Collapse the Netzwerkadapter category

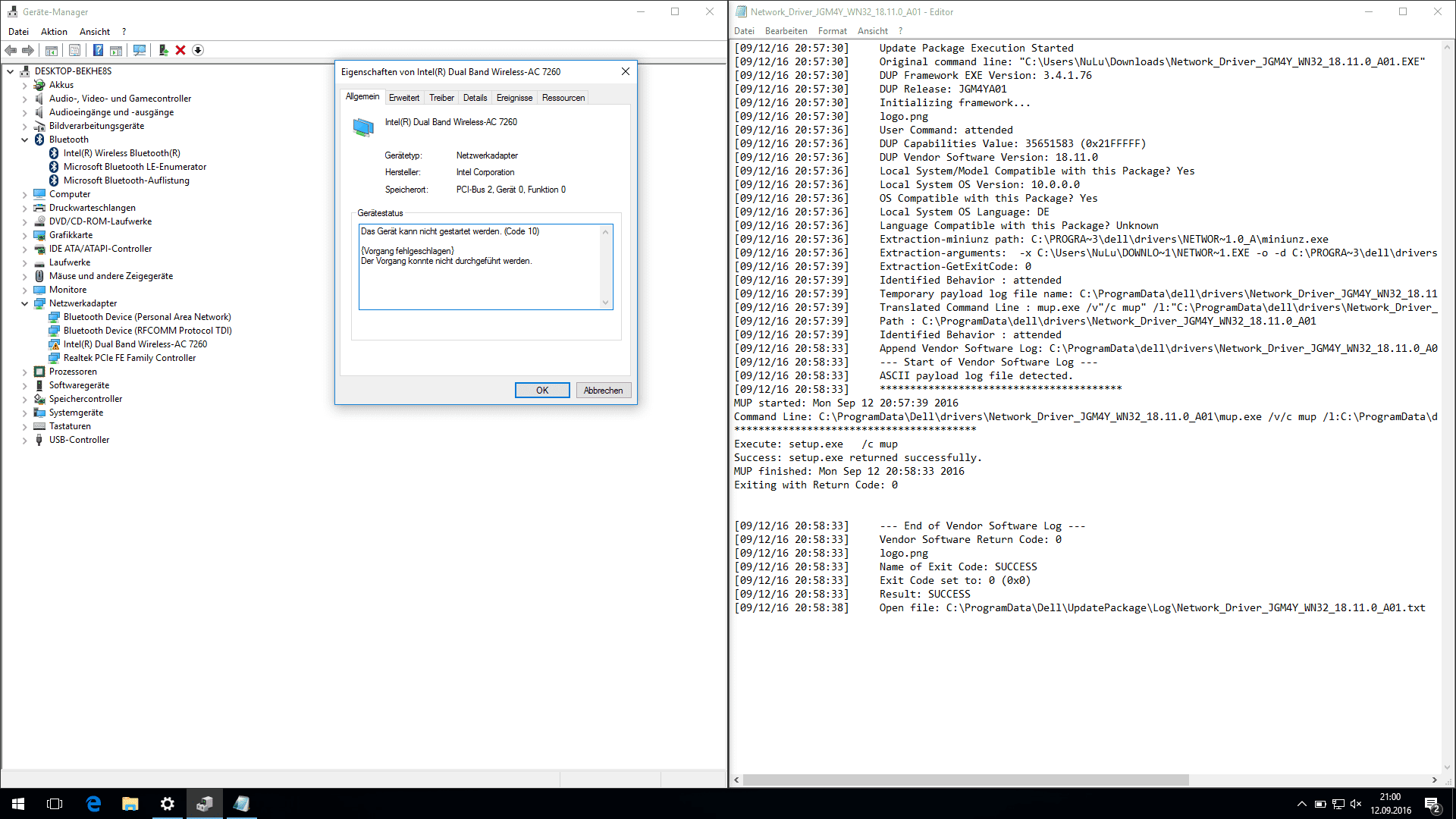pyautogui.click(x=24, y=303)
